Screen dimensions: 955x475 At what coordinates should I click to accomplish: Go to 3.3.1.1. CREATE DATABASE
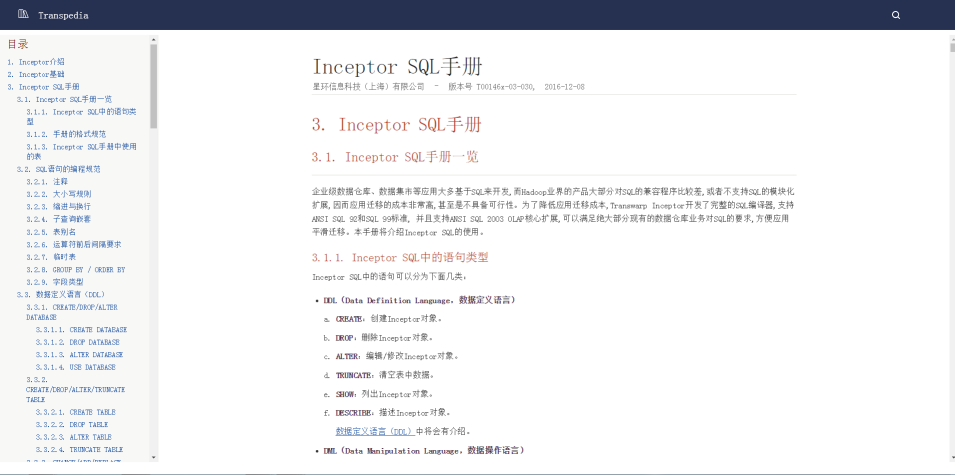tap(82, 330)
